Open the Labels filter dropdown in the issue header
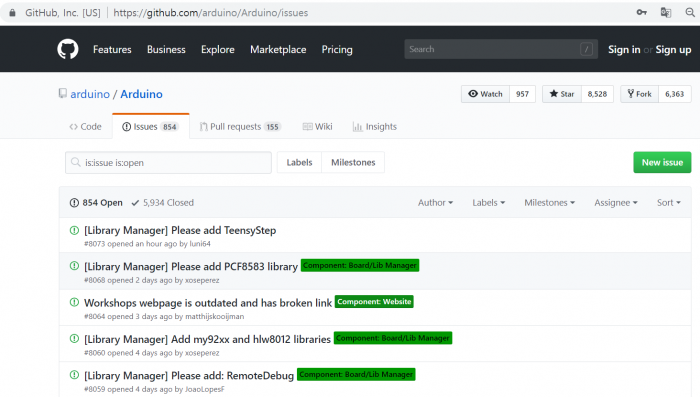Screen dimensions: 700x397 pyautogui.click(x=489, y=203)
